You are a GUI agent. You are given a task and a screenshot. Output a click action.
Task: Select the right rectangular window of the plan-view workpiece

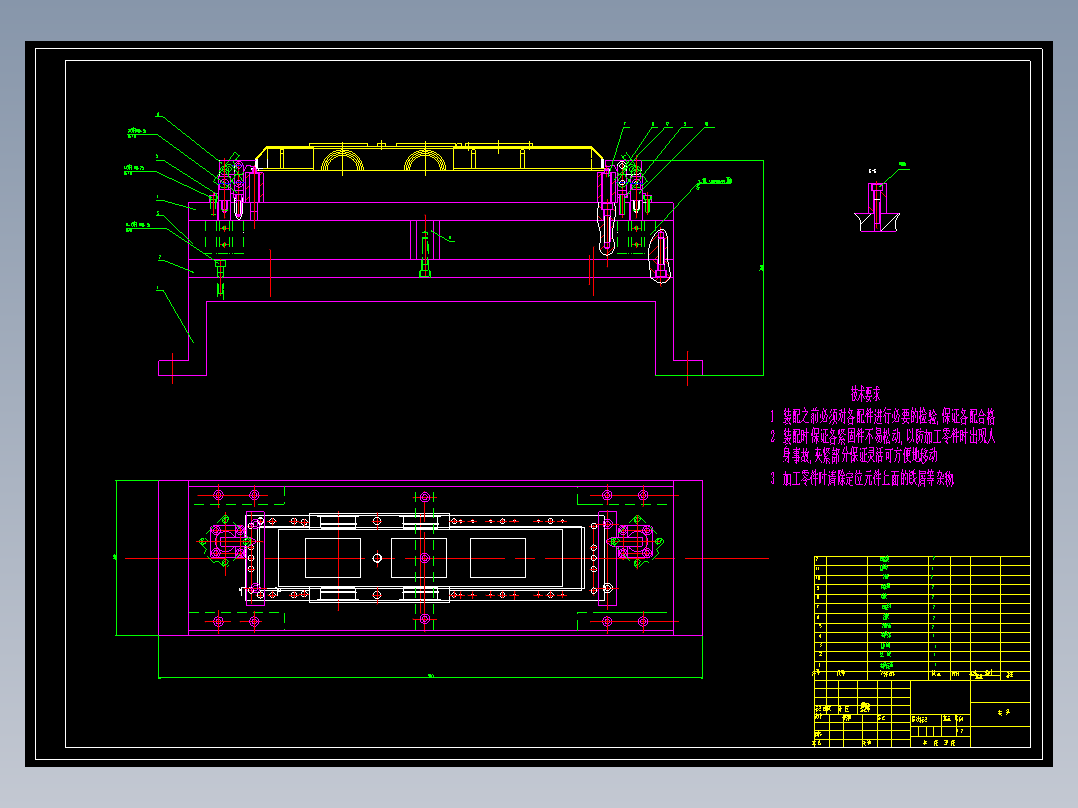coord(498,558)
